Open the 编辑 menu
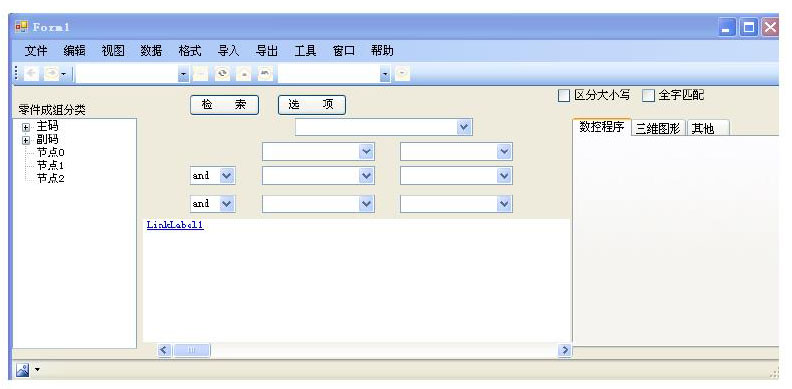 [74, 51]
